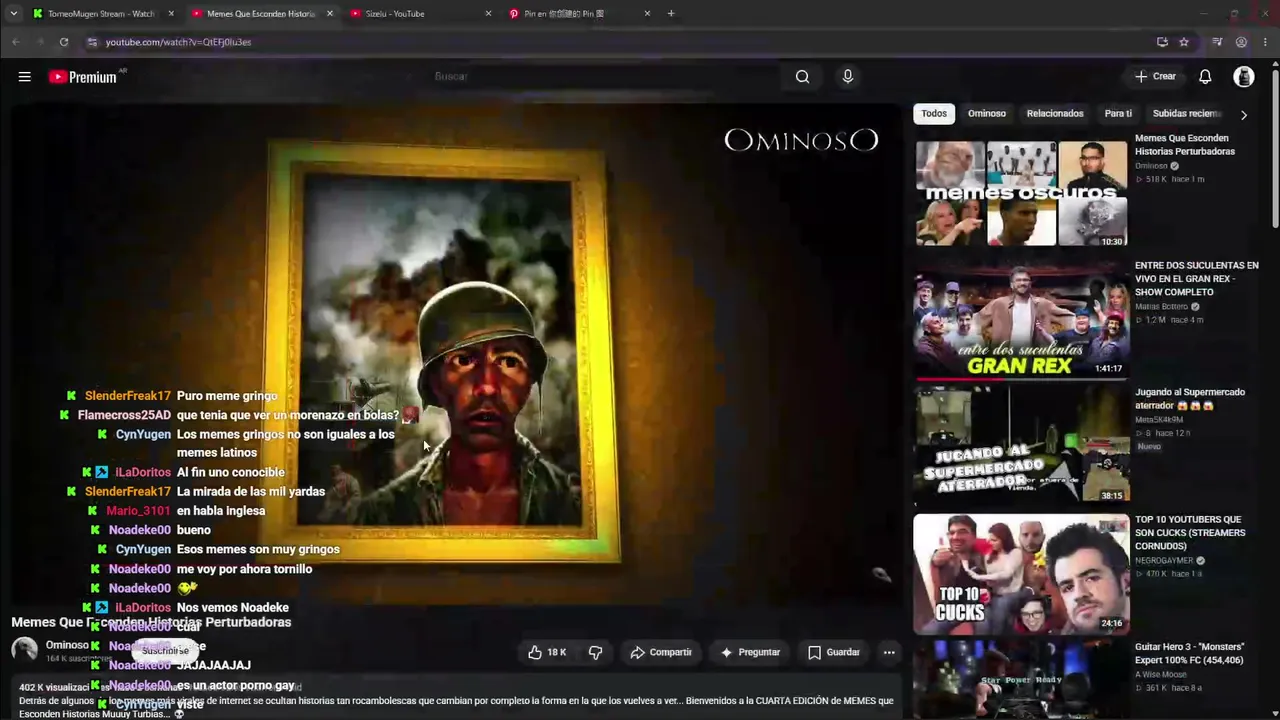Focus the Buscar search field

coord(605,77)
